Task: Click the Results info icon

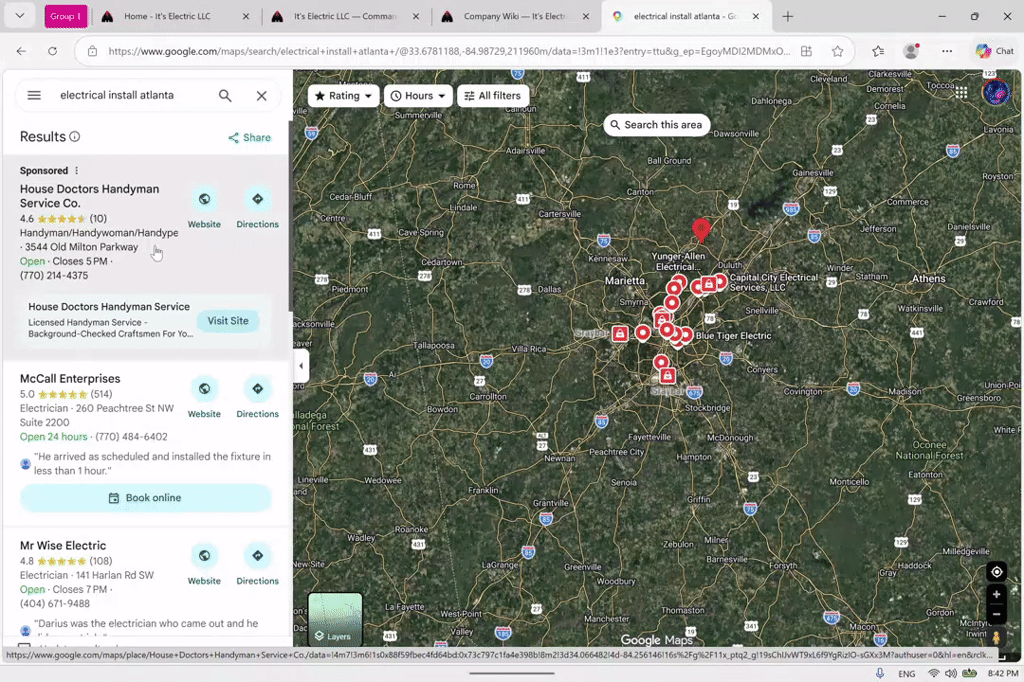Action: click(x=75, y=137)
